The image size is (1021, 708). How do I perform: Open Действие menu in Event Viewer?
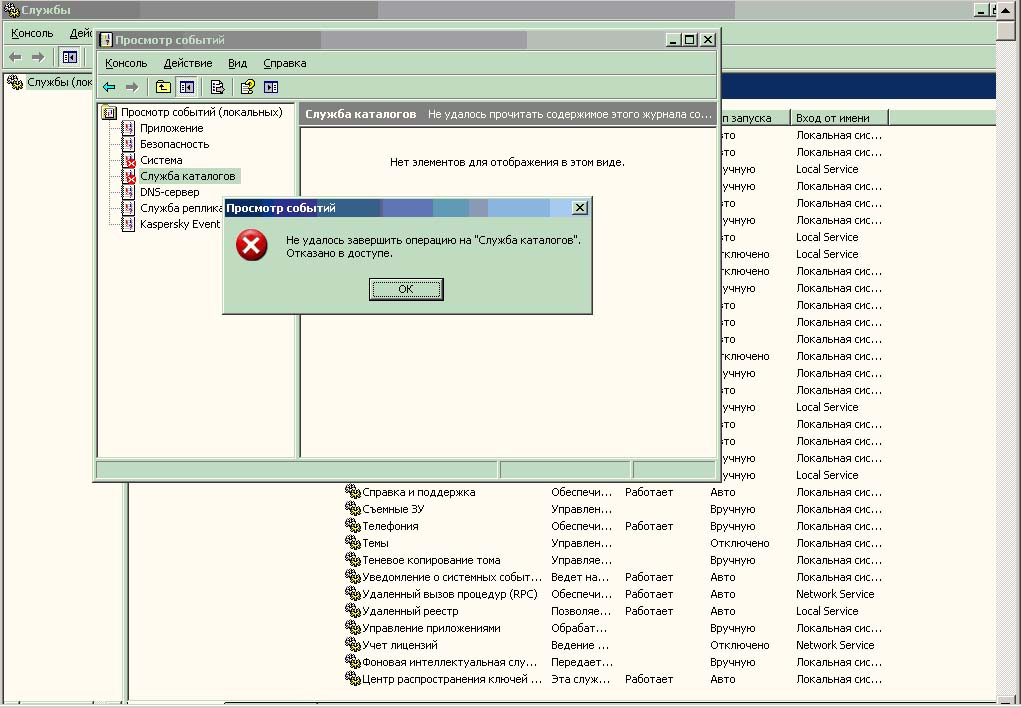188,63
